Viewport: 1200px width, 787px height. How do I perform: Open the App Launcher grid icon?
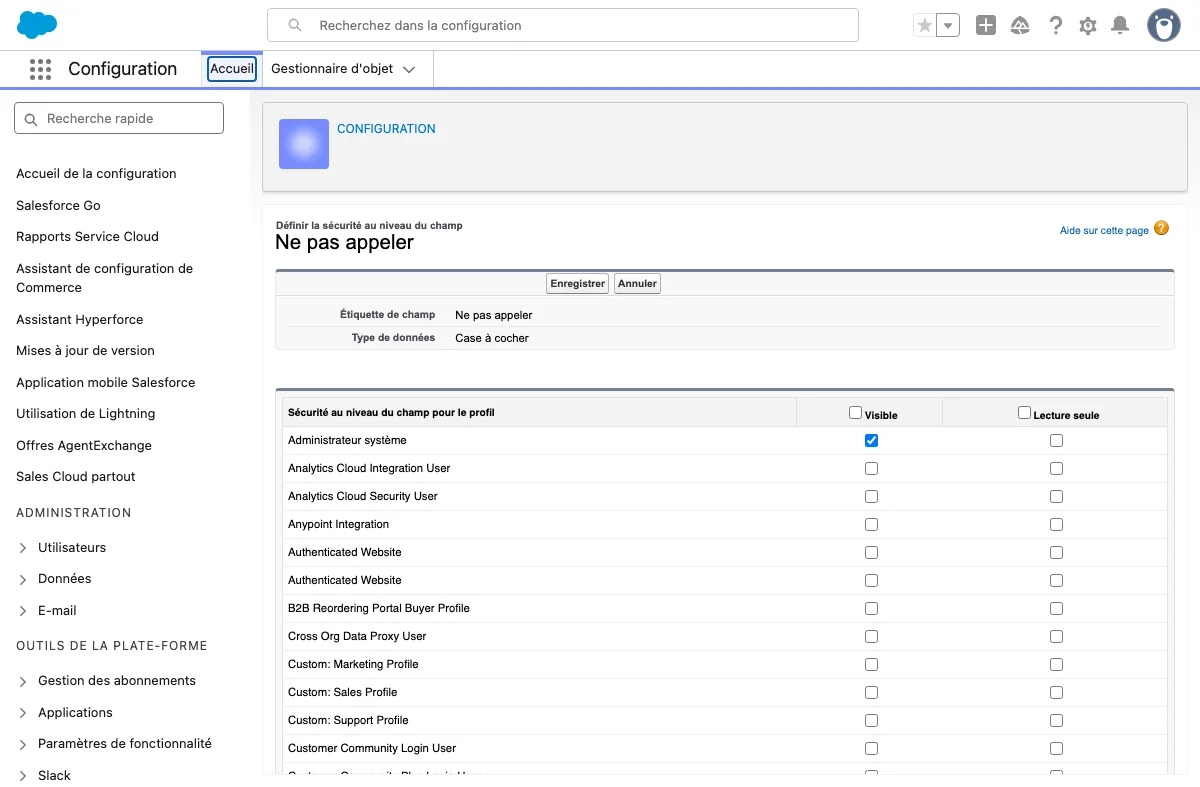[40, 69]
